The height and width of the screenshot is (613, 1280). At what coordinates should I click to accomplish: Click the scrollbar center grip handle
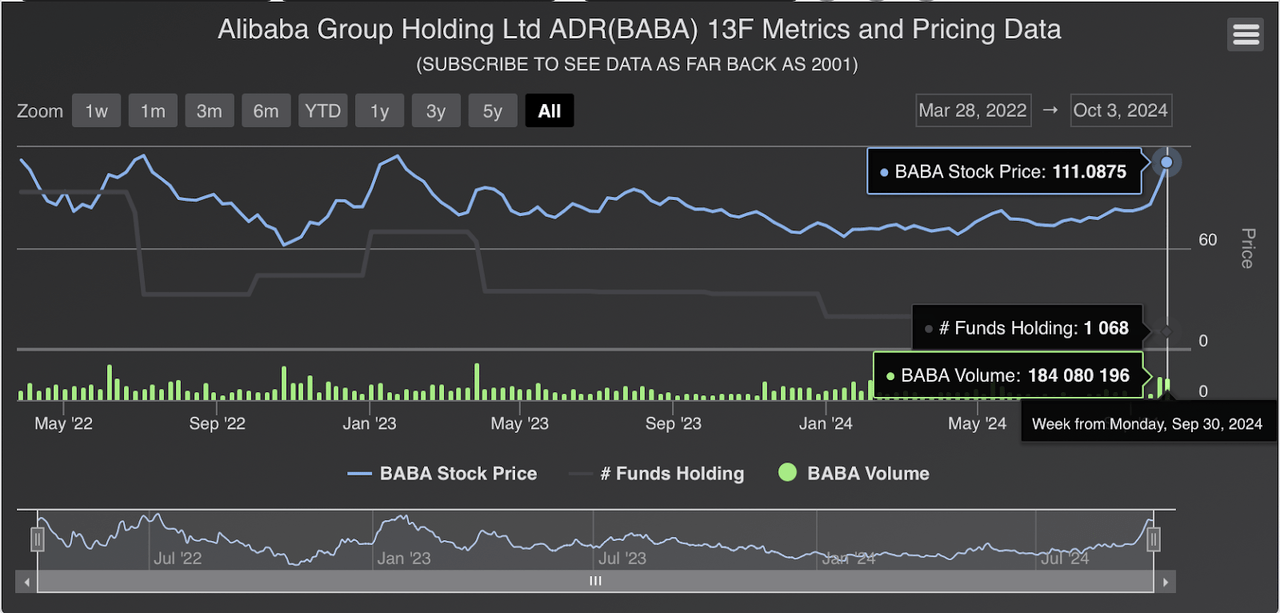[595, 581]
